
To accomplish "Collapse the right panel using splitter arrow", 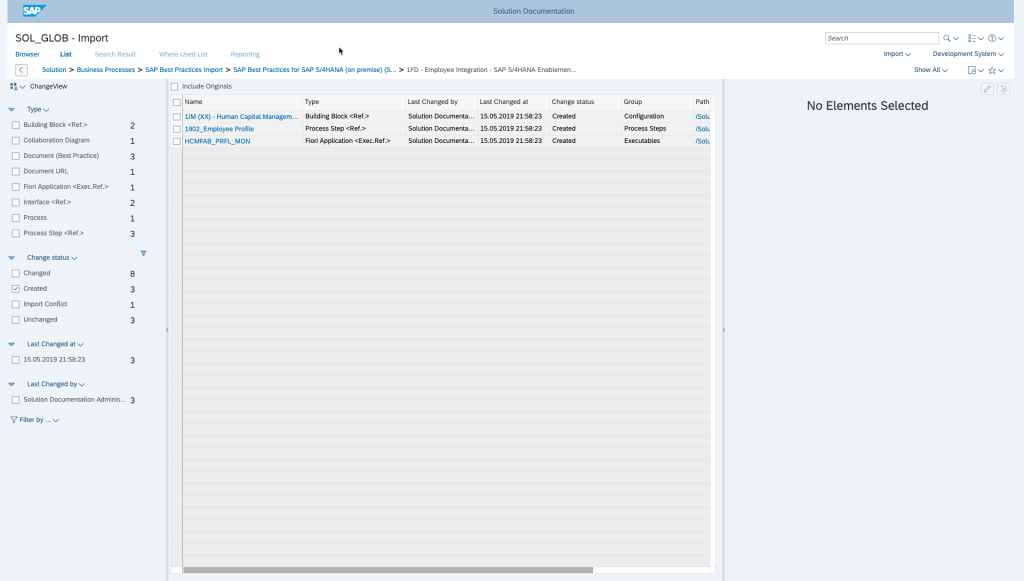I will pyautogui.click(x=723, y=330).
